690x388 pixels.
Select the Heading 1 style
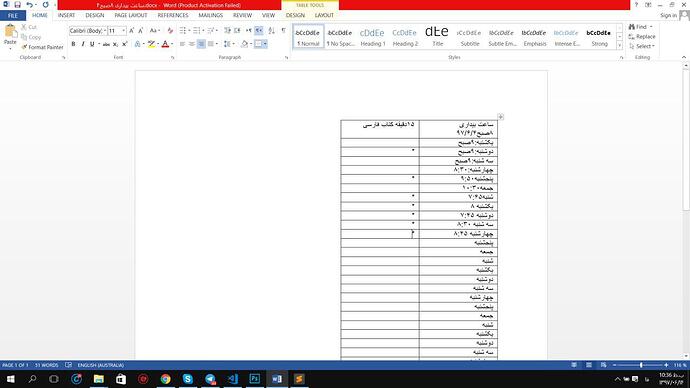(372, 37)
